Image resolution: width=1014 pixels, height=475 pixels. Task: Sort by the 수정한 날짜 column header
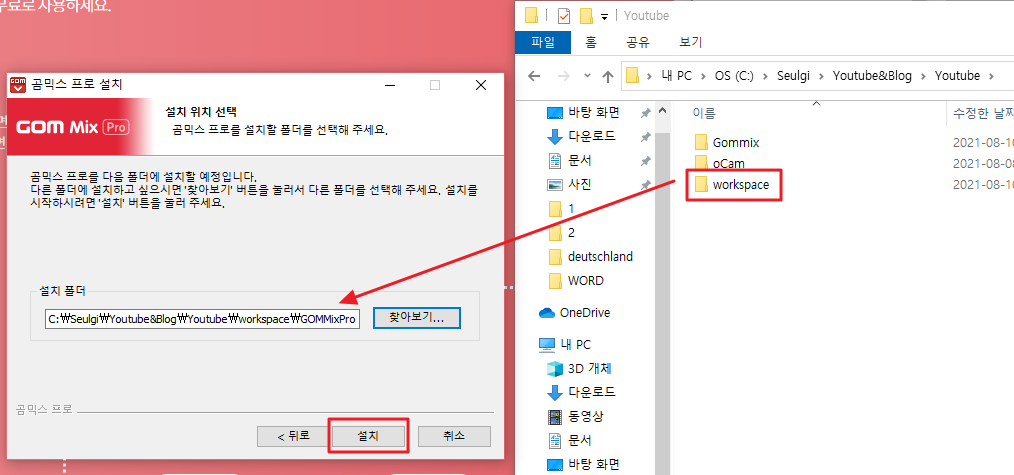[983, 114]
